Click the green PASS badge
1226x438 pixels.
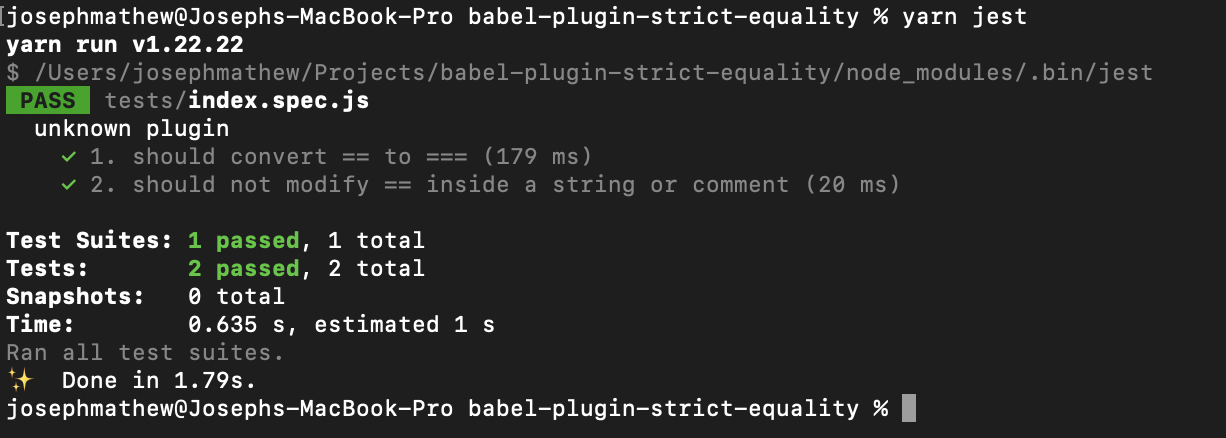click(x=47, y=101)
